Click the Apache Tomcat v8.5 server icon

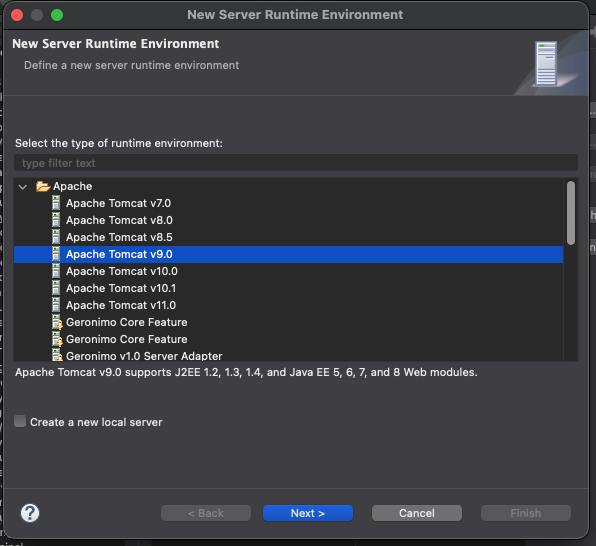pos(56,237)
